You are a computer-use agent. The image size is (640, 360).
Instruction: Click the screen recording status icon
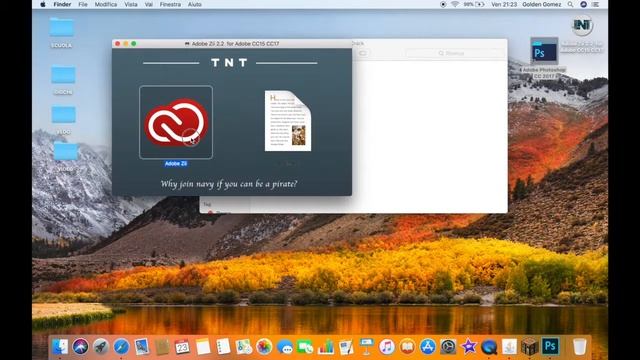443,4
